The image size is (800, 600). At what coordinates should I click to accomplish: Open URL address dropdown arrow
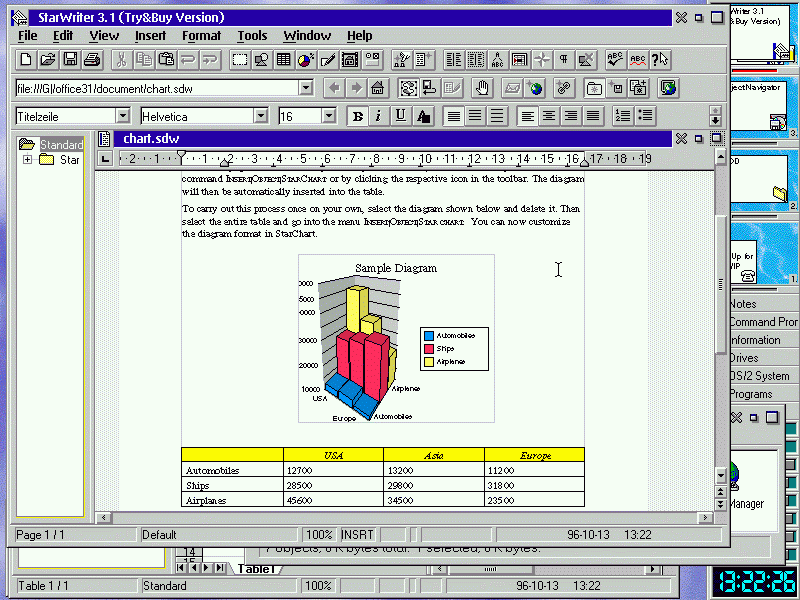pos(306,88)
